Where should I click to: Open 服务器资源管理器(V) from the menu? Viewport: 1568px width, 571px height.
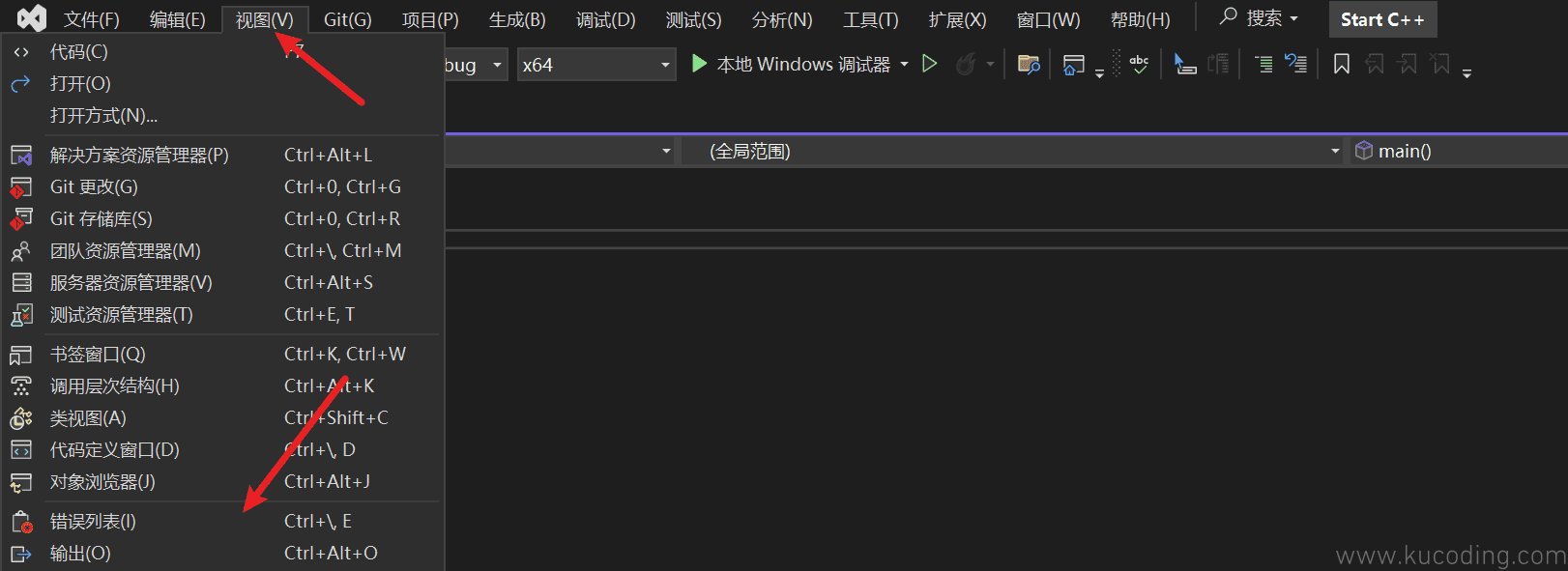click(x=222, y=283)
